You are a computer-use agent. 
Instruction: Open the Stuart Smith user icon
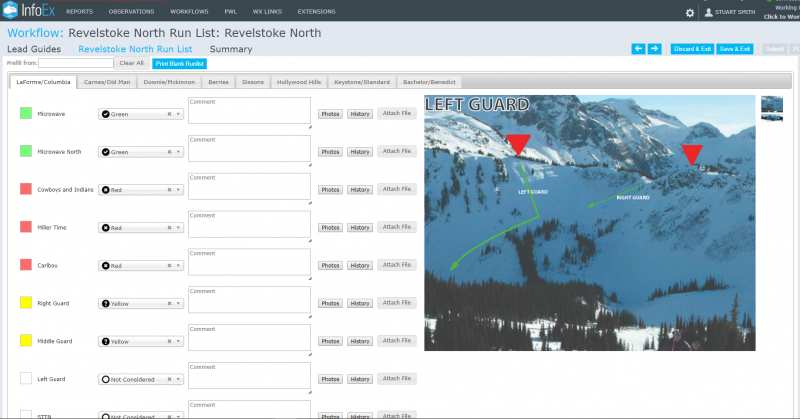click(708, 12)
